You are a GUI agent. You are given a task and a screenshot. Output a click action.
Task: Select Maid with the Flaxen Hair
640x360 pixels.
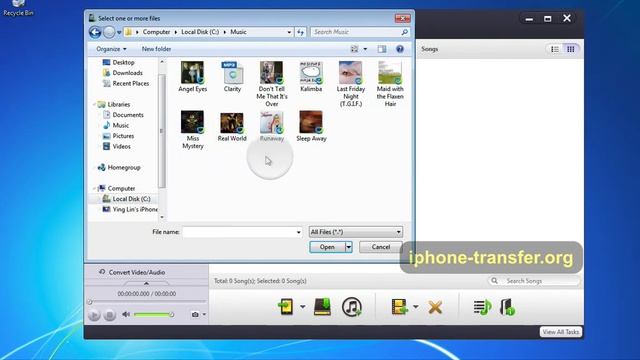click(x=390, y=84)
